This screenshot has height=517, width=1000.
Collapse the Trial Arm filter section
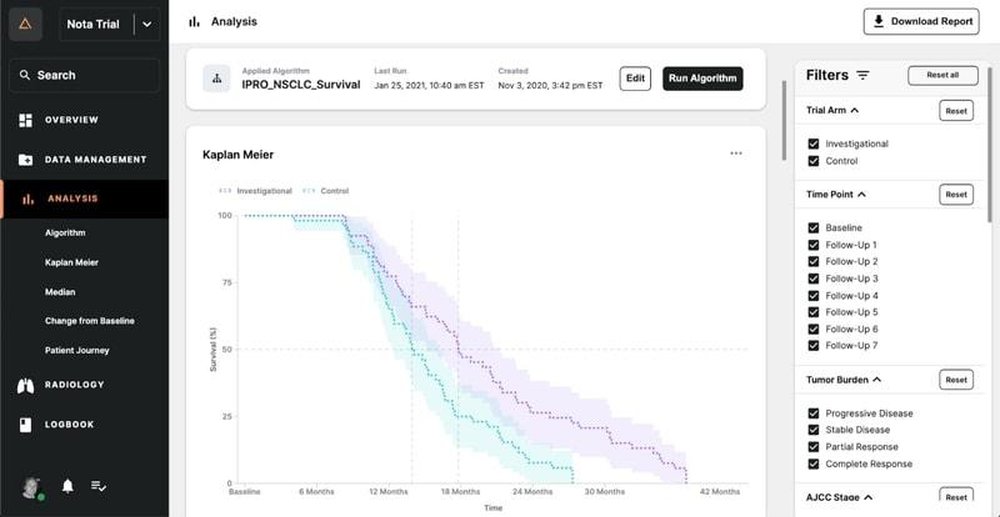point(855,110)
